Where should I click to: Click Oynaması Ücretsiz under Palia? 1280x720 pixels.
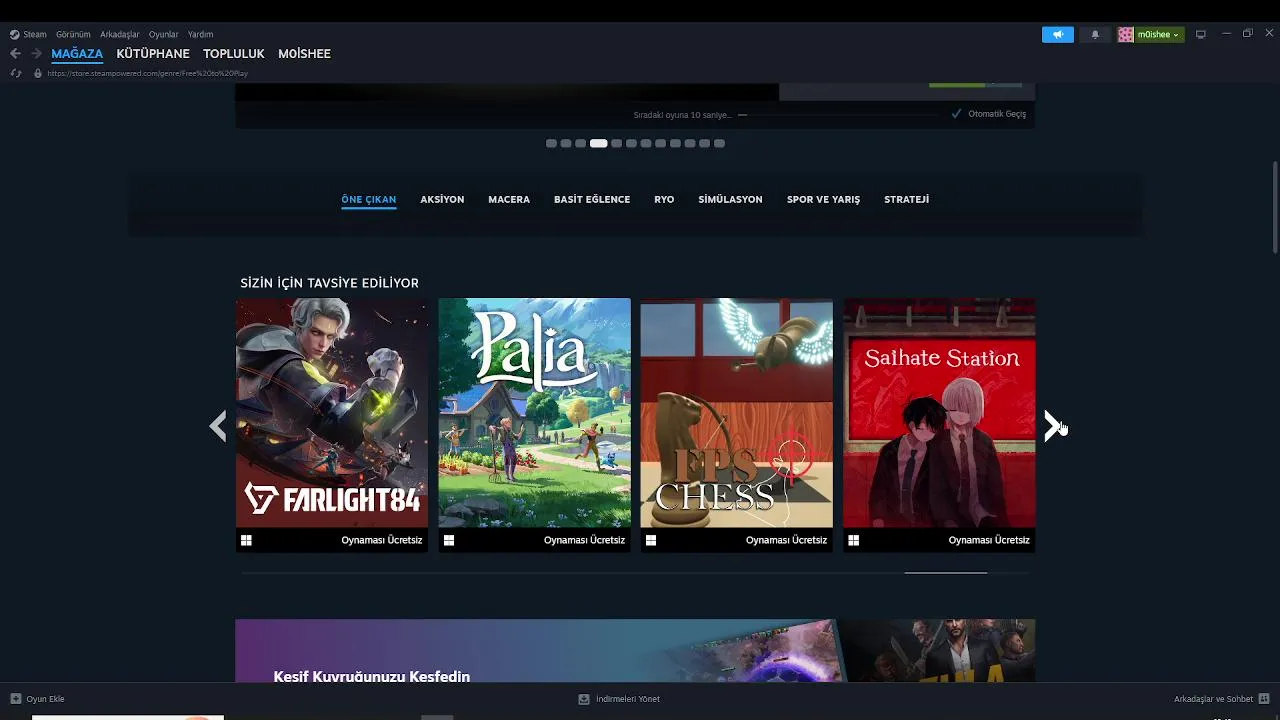pyautogui.click(x=584, y=540)
